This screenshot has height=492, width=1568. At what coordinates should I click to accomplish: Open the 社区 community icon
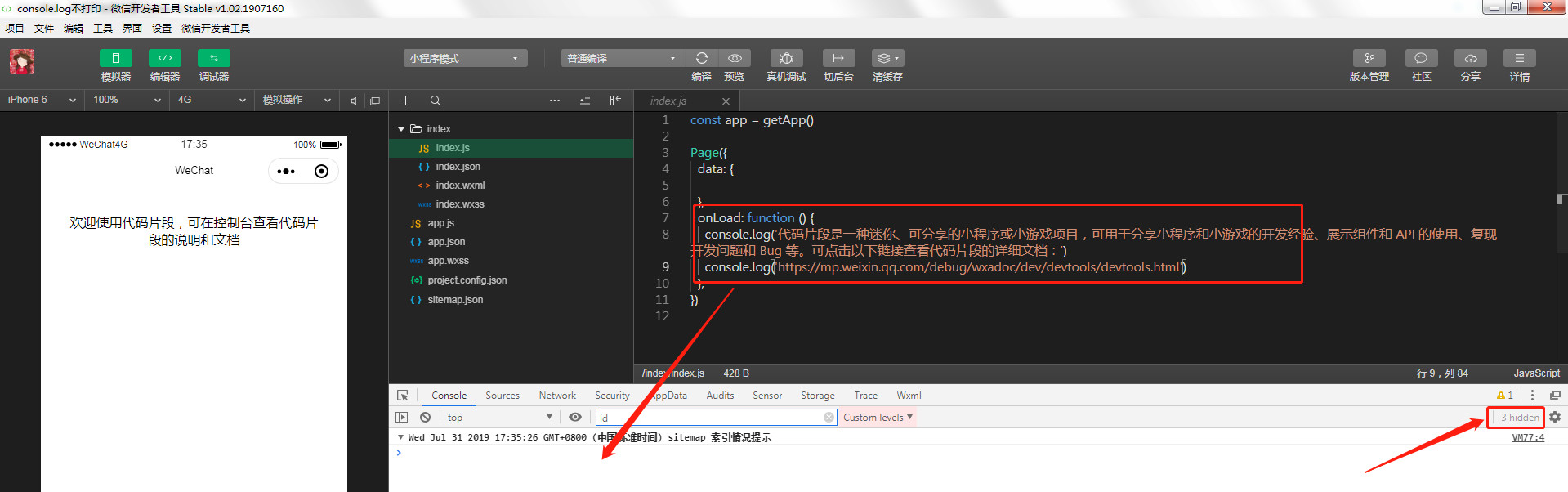(1421, 58)
